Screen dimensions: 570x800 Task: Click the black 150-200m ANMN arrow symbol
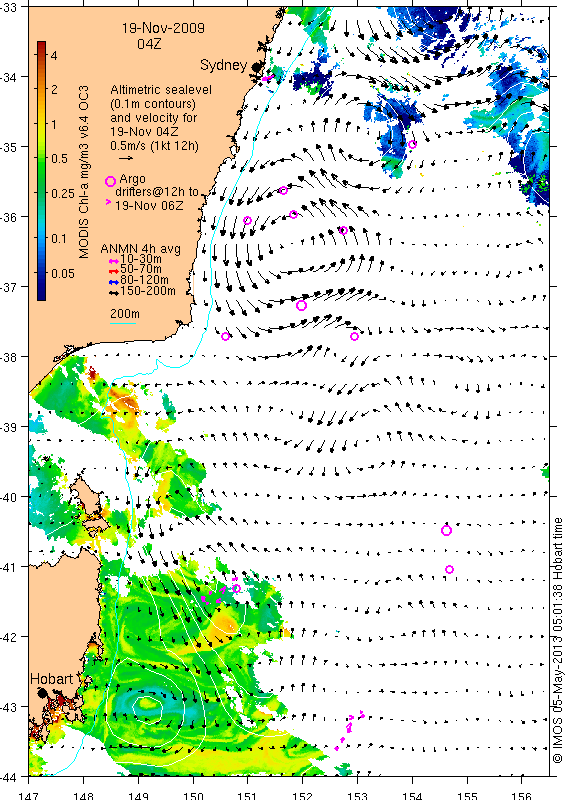pyautogui.click(x=114, y=292)
